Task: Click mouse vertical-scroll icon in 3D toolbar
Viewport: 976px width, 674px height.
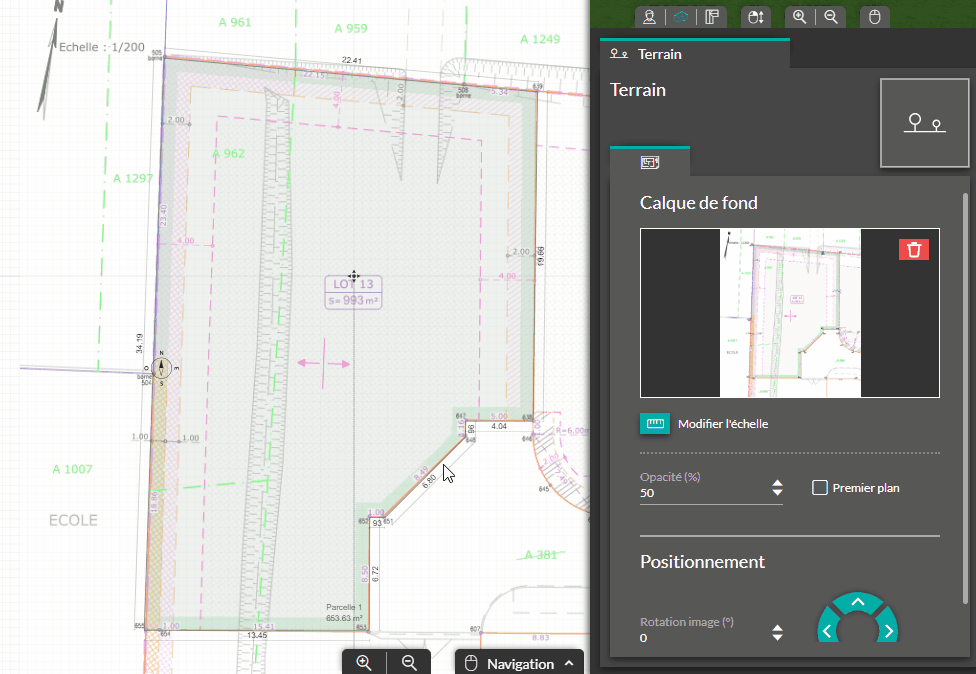Action: [756, 16]
